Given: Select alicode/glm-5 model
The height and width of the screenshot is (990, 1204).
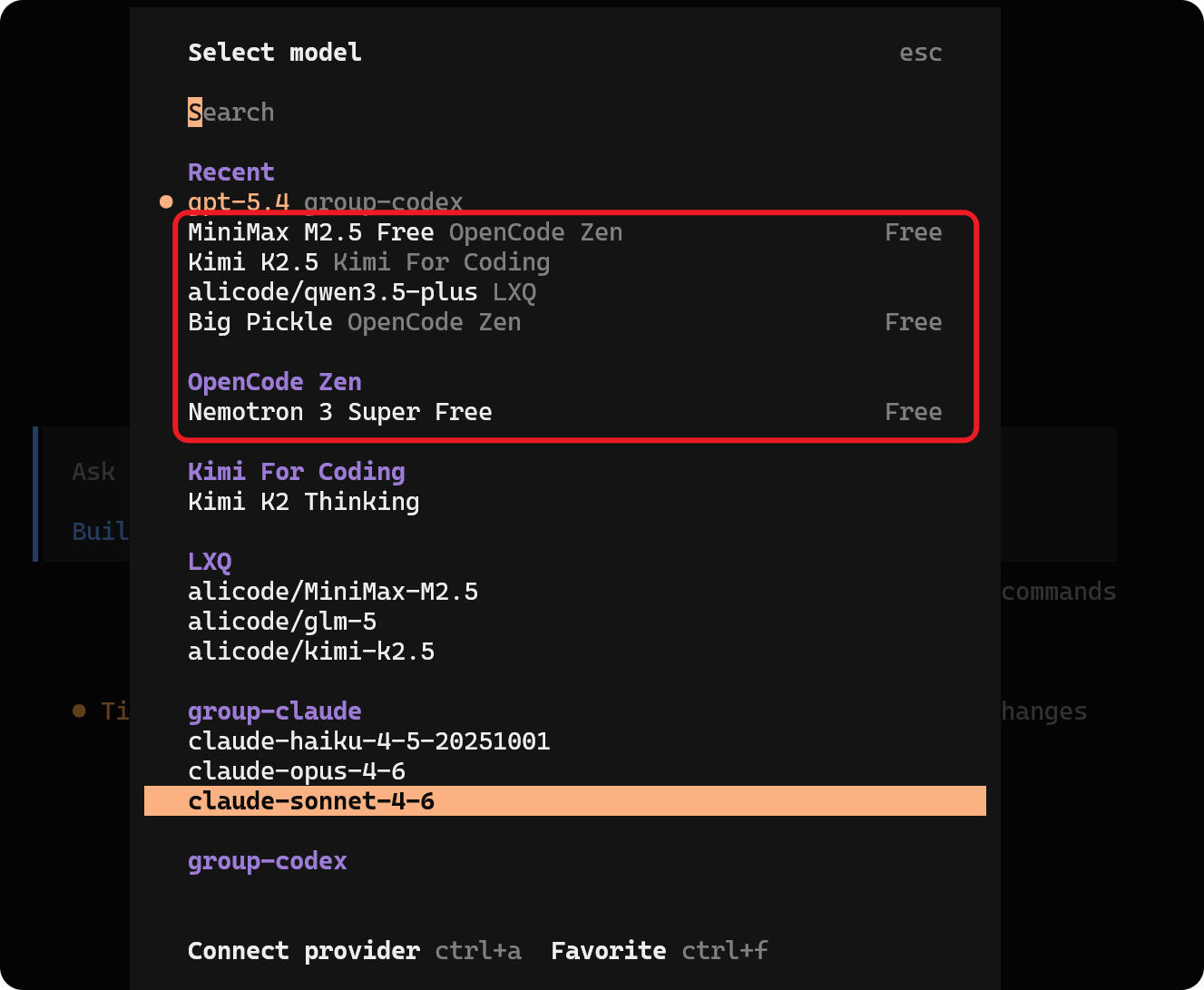Looking at the screenshot, I should coord(281,622).
